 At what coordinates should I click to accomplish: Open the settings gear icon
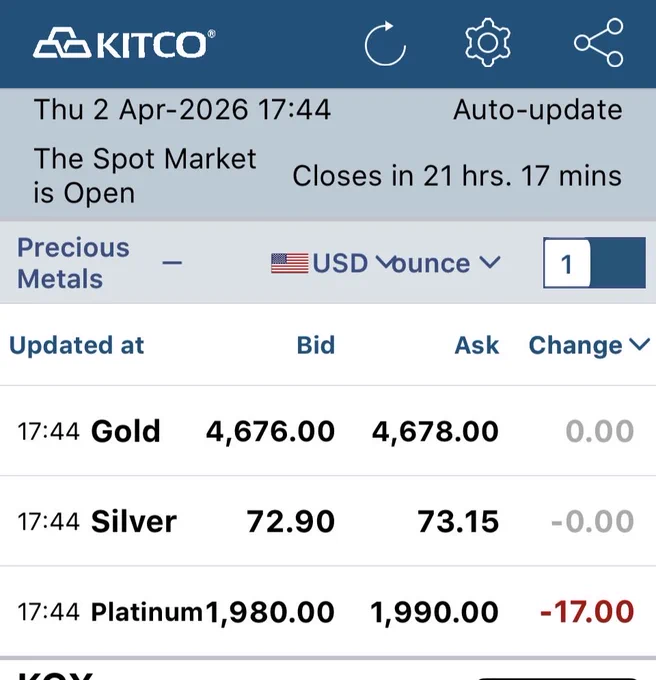(x=487, y=42)
